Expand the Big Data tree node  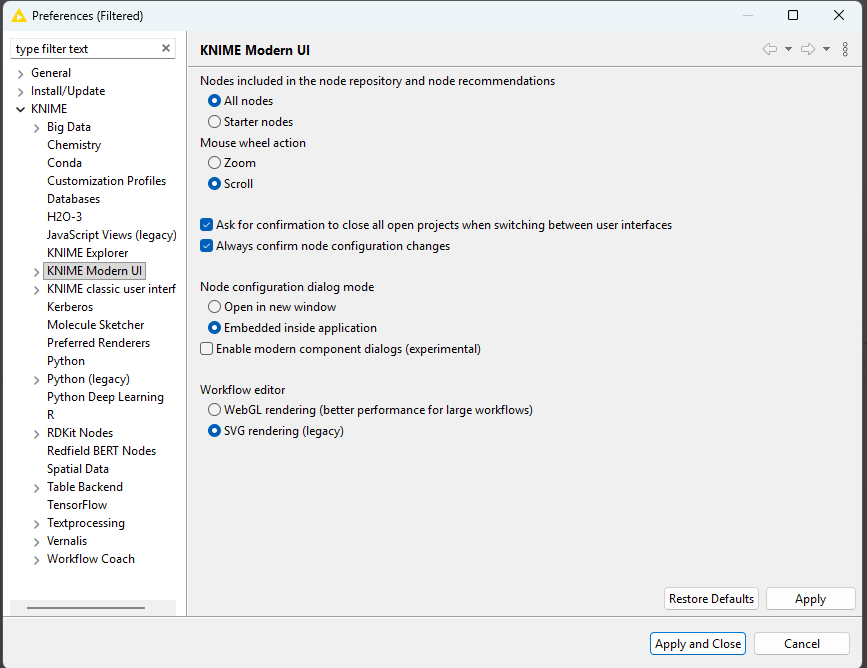click(x=37, y=127)
